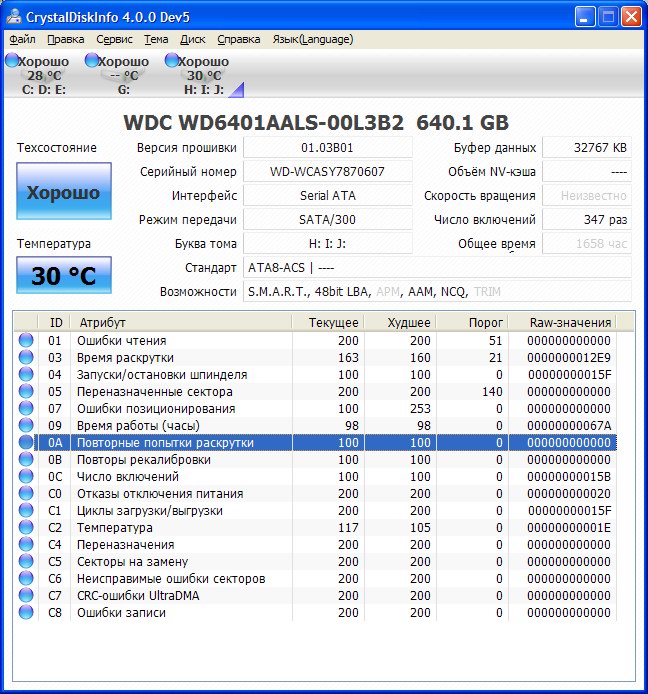Click status orb of Переназначенные сектора row
Viewport: 648px width, 694px height.
26,391
